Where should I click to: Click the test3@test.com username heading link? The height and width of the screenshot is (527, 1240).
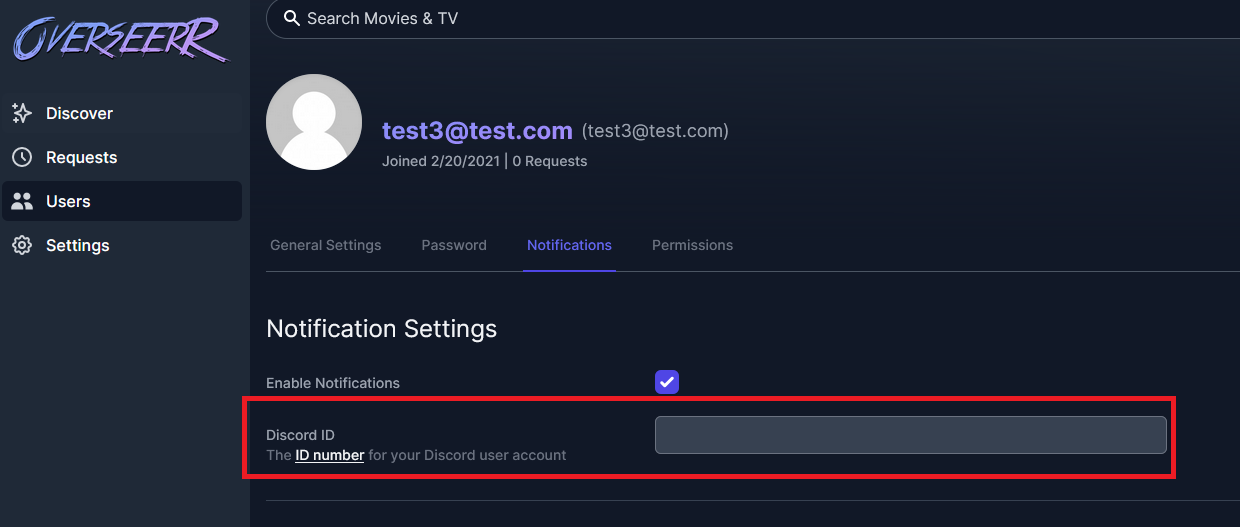[x=477, y=131]
